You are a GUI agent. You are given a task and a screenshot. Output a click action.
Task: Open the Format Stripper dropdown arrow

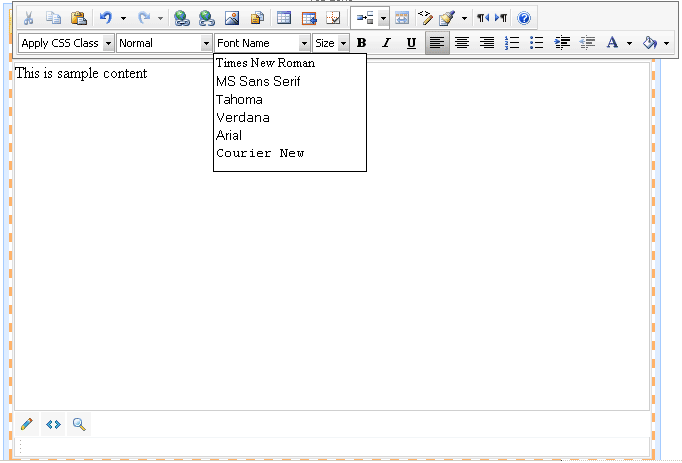465,18
